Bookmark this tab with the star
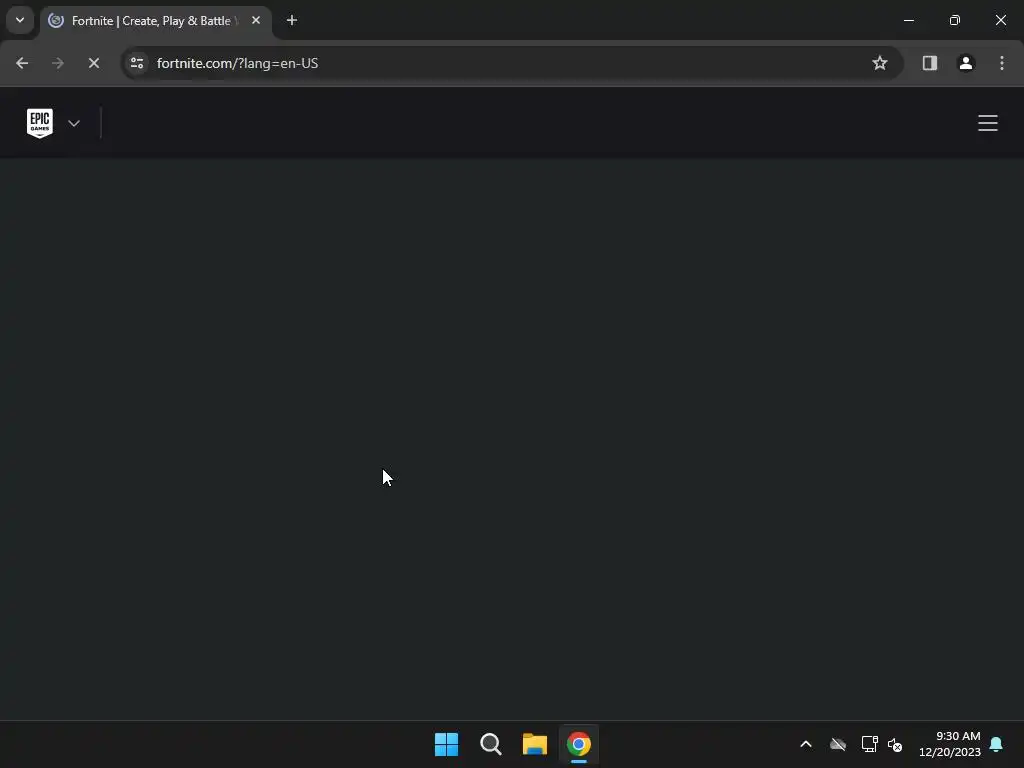Screen dimensions: 1024x768 (880, 63)
